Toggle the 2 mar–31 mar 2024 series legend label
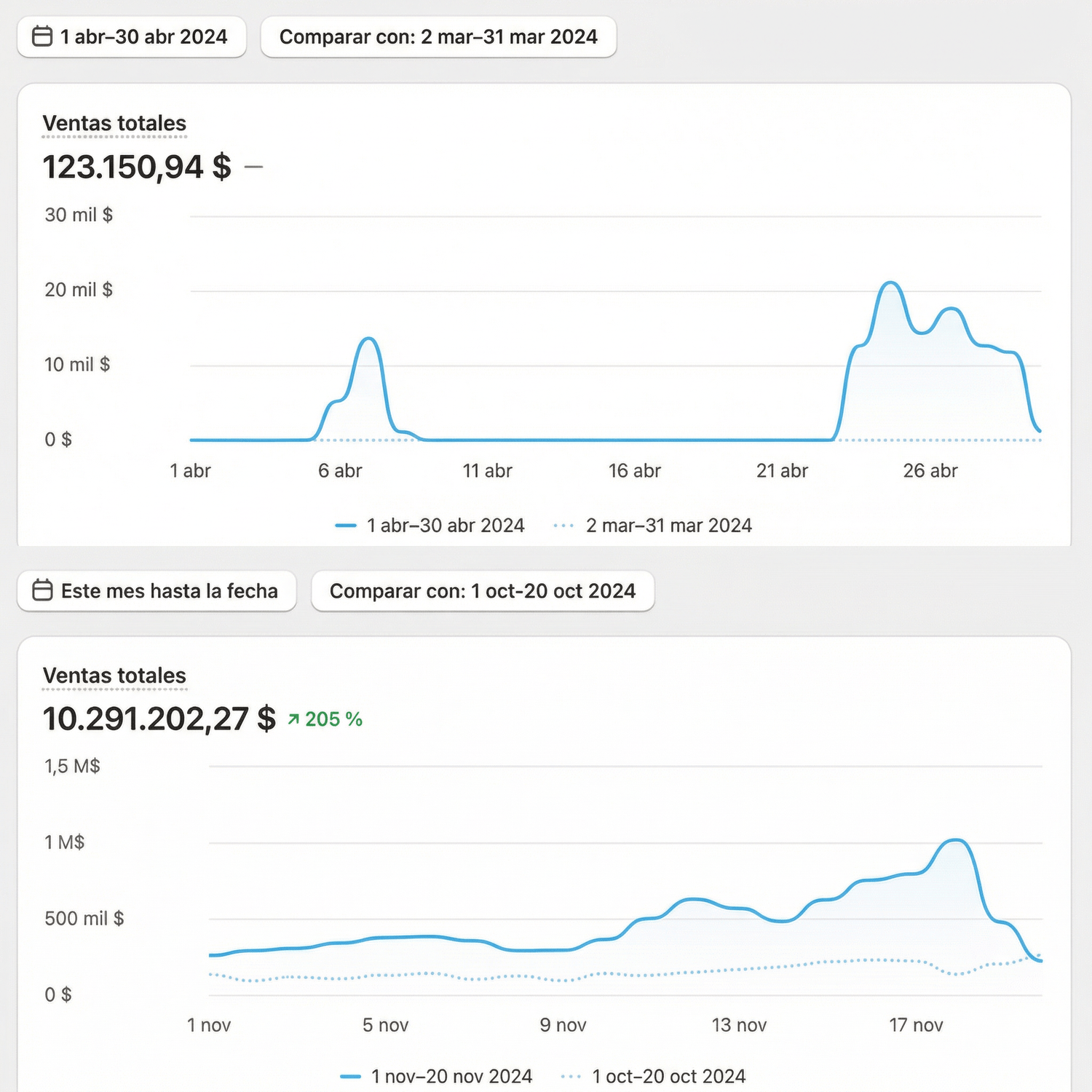The width and height of the screenshot is (1092, 1092). (668, 526)
